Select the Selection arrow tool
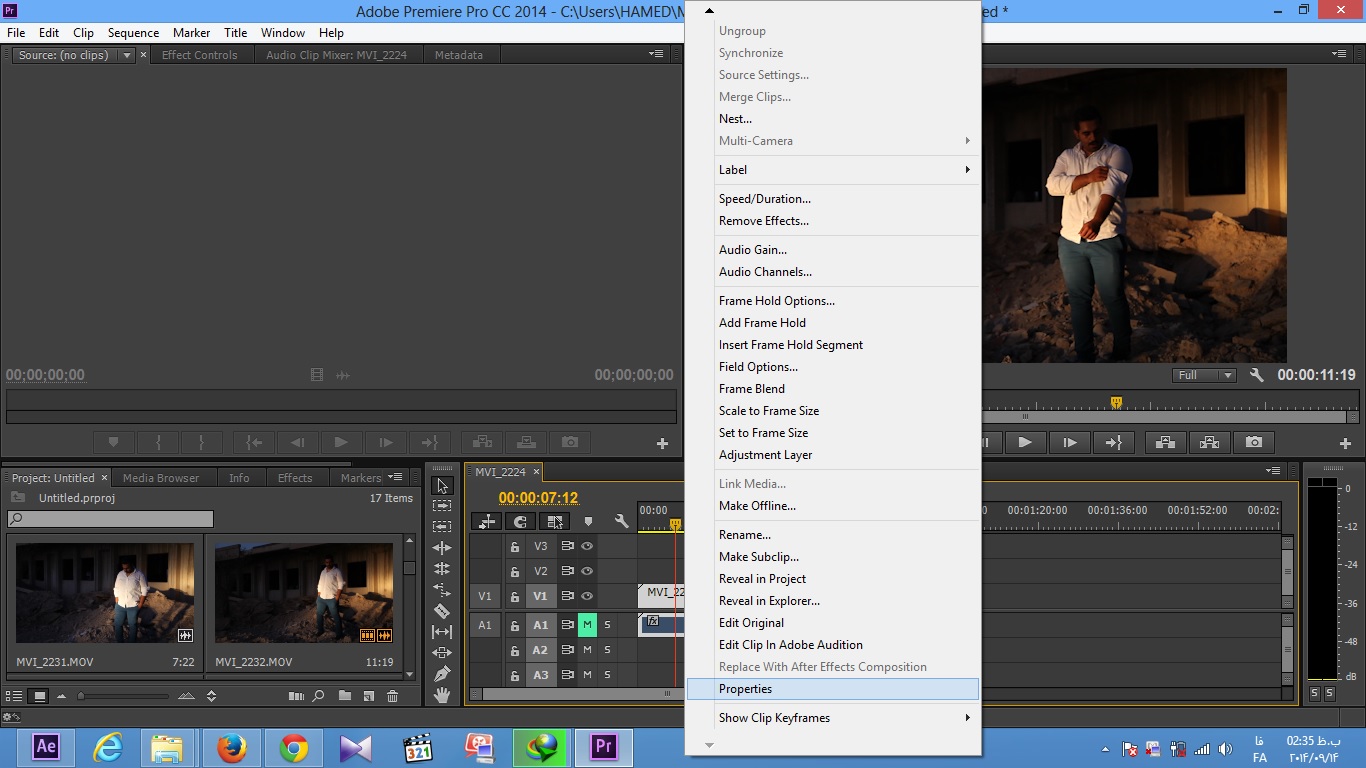The height and width of the screenshot is (768, 1366). click(x=442, y=485)
